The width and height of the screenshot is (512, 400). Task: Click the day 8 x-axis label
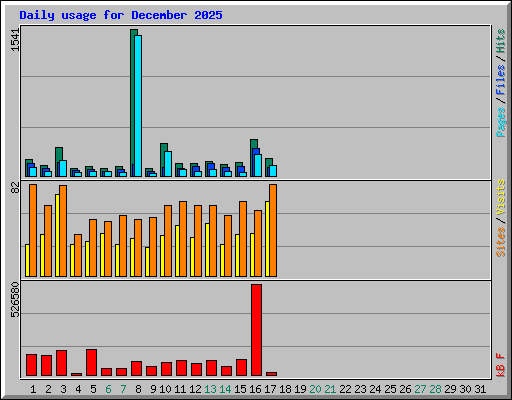(138, 389)
